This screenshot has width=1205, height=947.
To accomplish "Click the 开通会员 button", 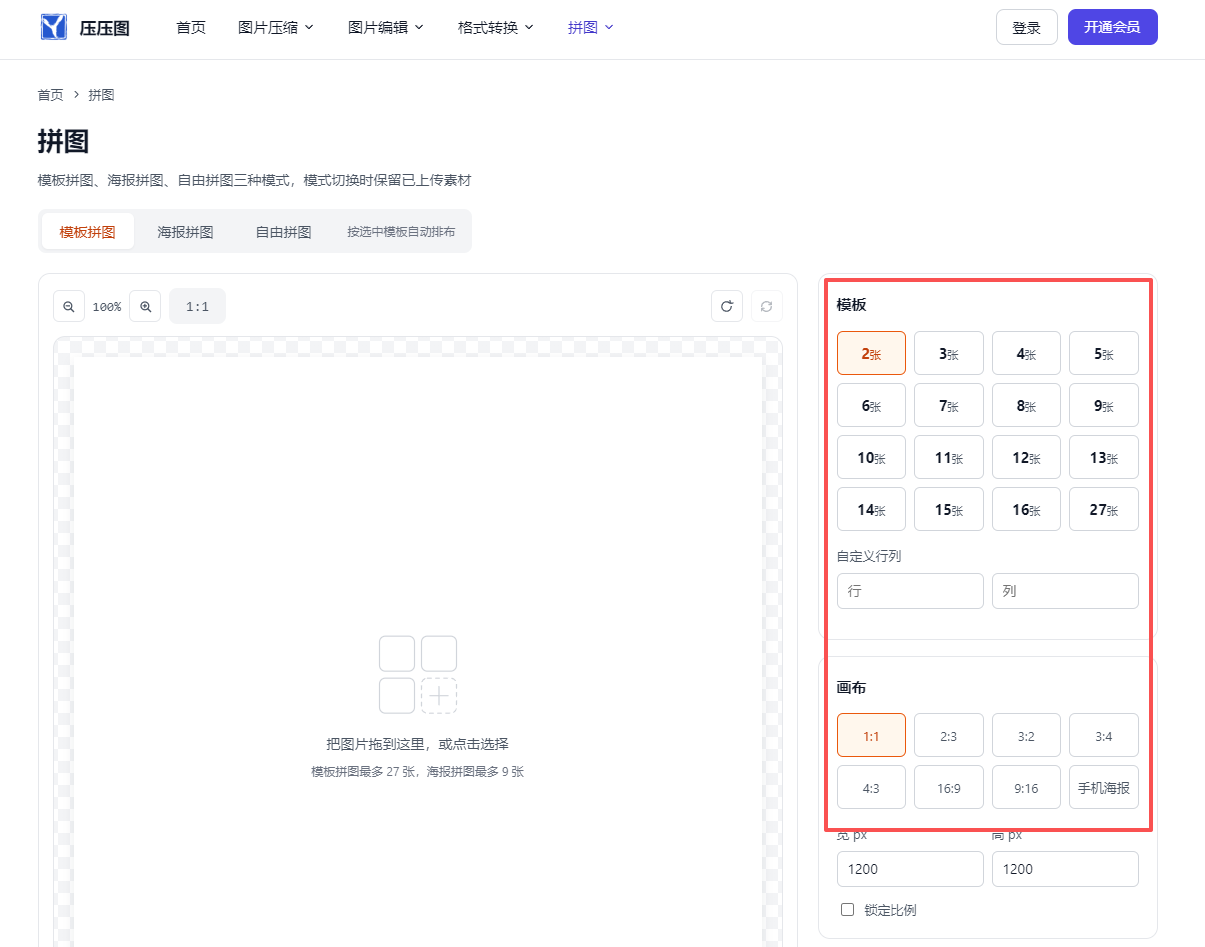I will click(x=1113, y=27).
